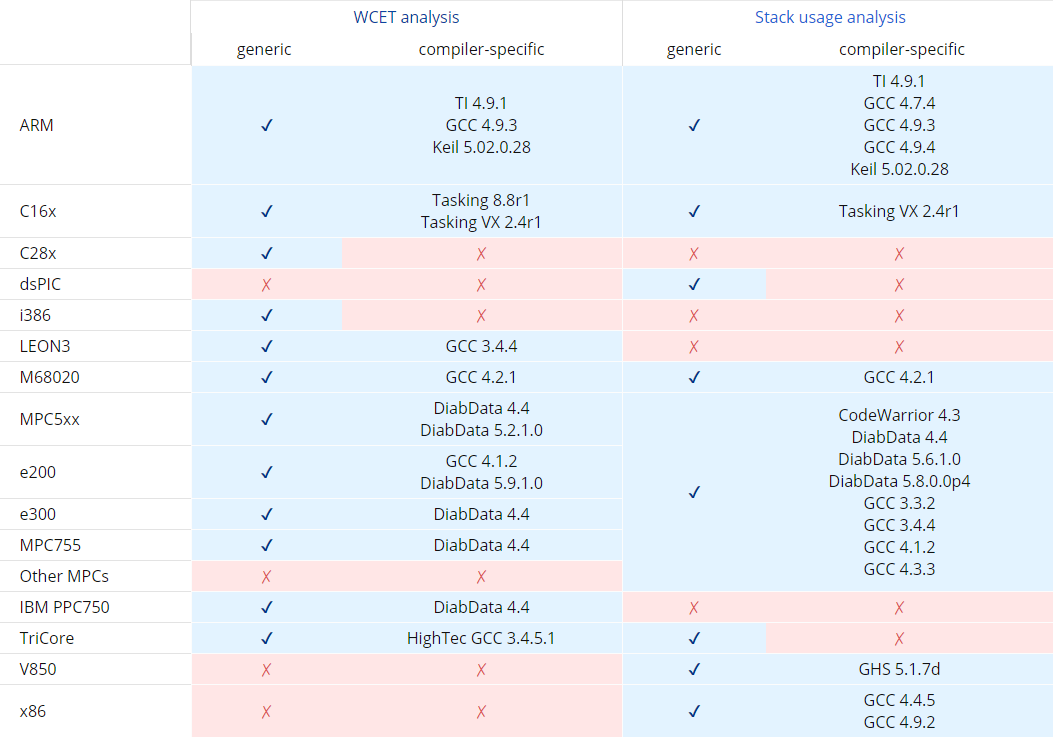Click dsPIC's stack usage generic checkmark
Screen dimensions: 1053x737
point(694,285)
